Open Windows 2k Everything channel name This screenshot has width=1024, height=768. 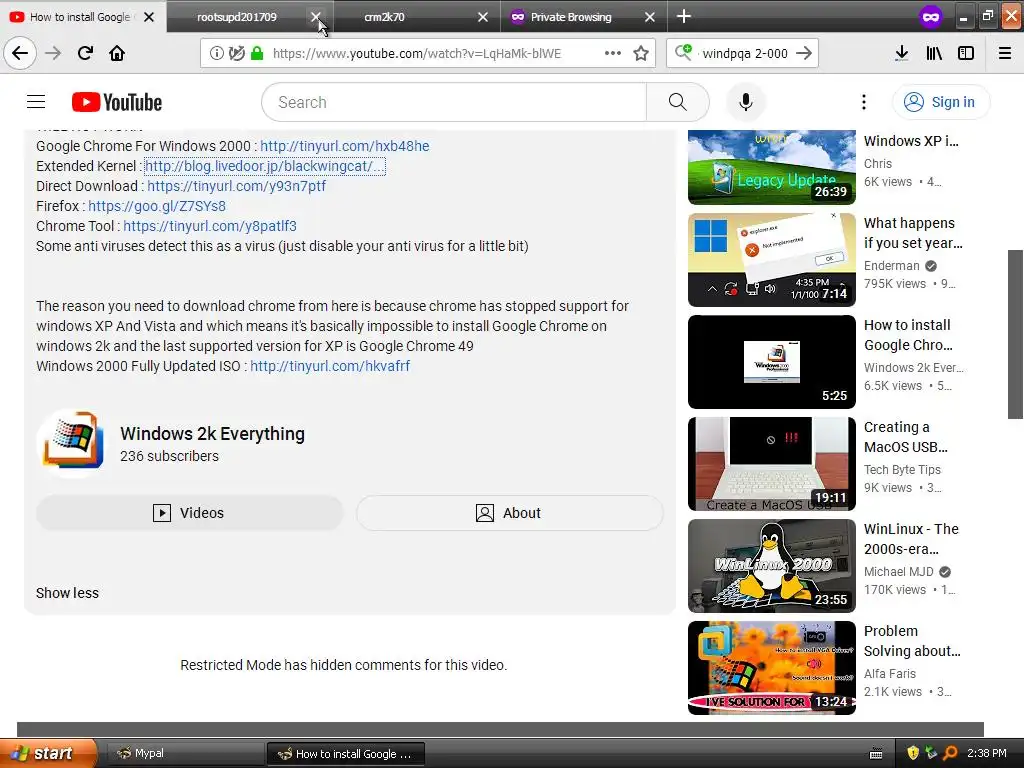click(x=212, y=434)
